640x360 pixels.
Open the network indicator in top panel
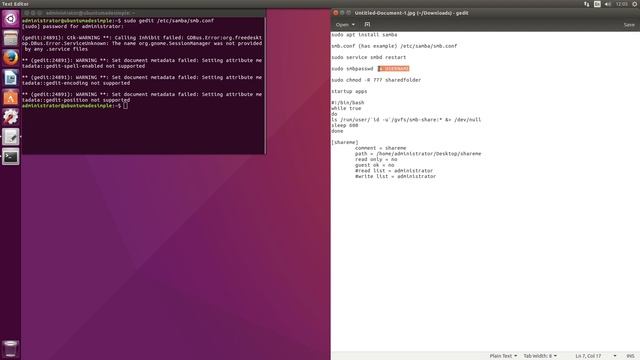587,4
